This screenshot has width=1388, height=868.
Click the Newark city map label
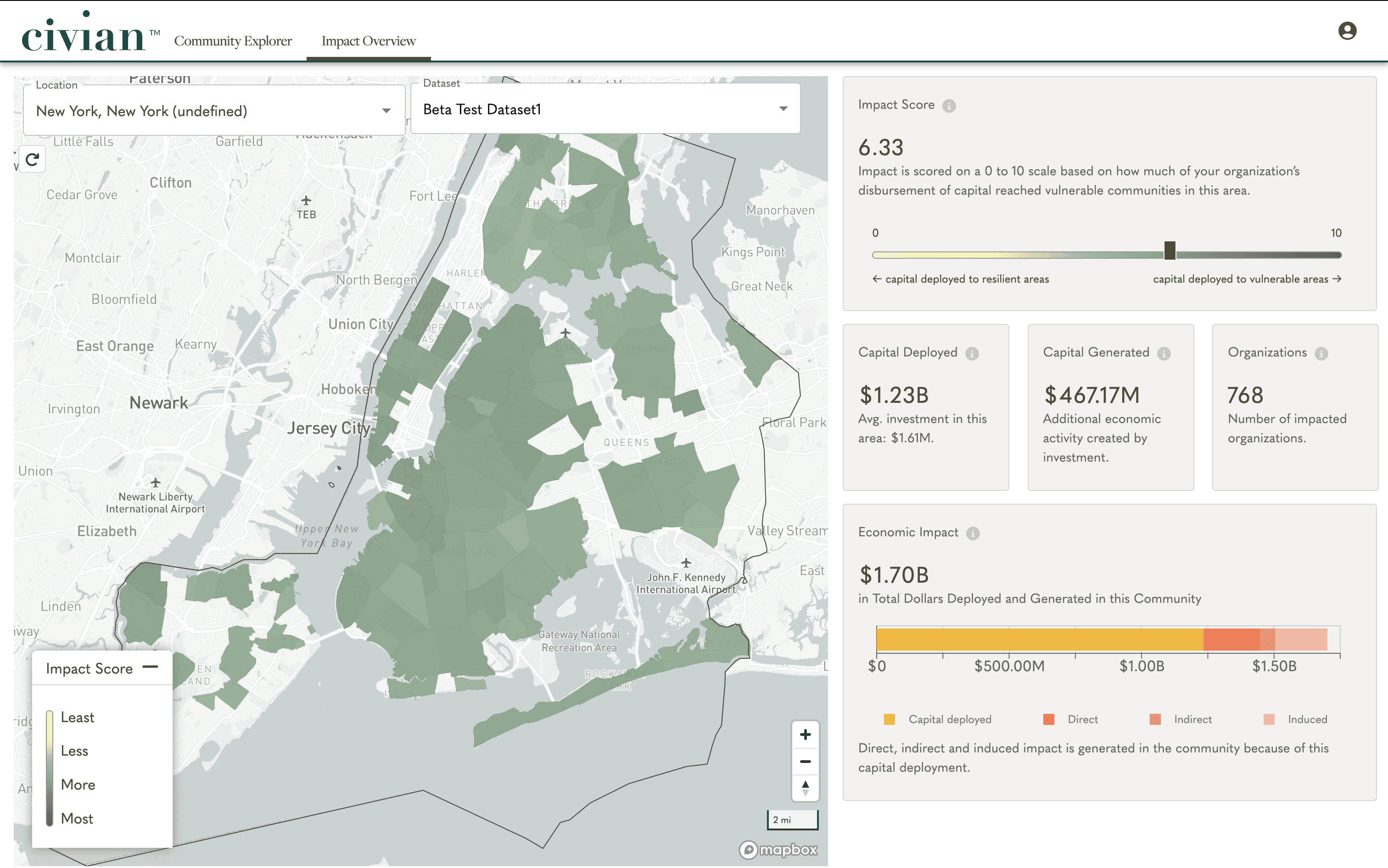[158, 402]
